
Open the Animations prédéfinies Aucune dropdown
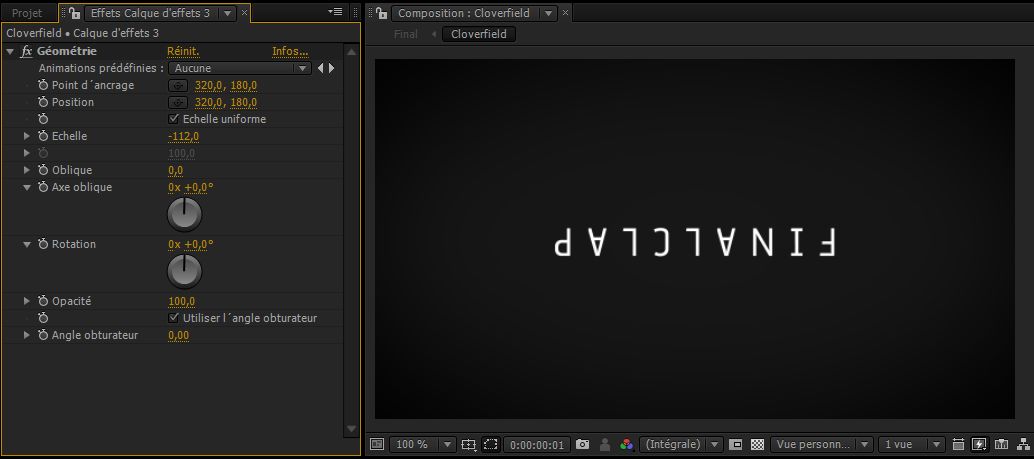[x=239, y=68]
